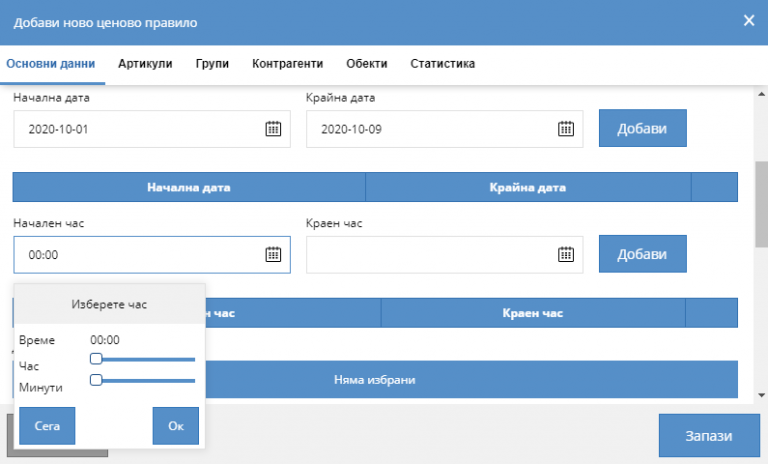This screenshot has width=768, height=464.
Task: Click picker icon in Начален час field
Action: pyautogui.click(x=272, y=255)
